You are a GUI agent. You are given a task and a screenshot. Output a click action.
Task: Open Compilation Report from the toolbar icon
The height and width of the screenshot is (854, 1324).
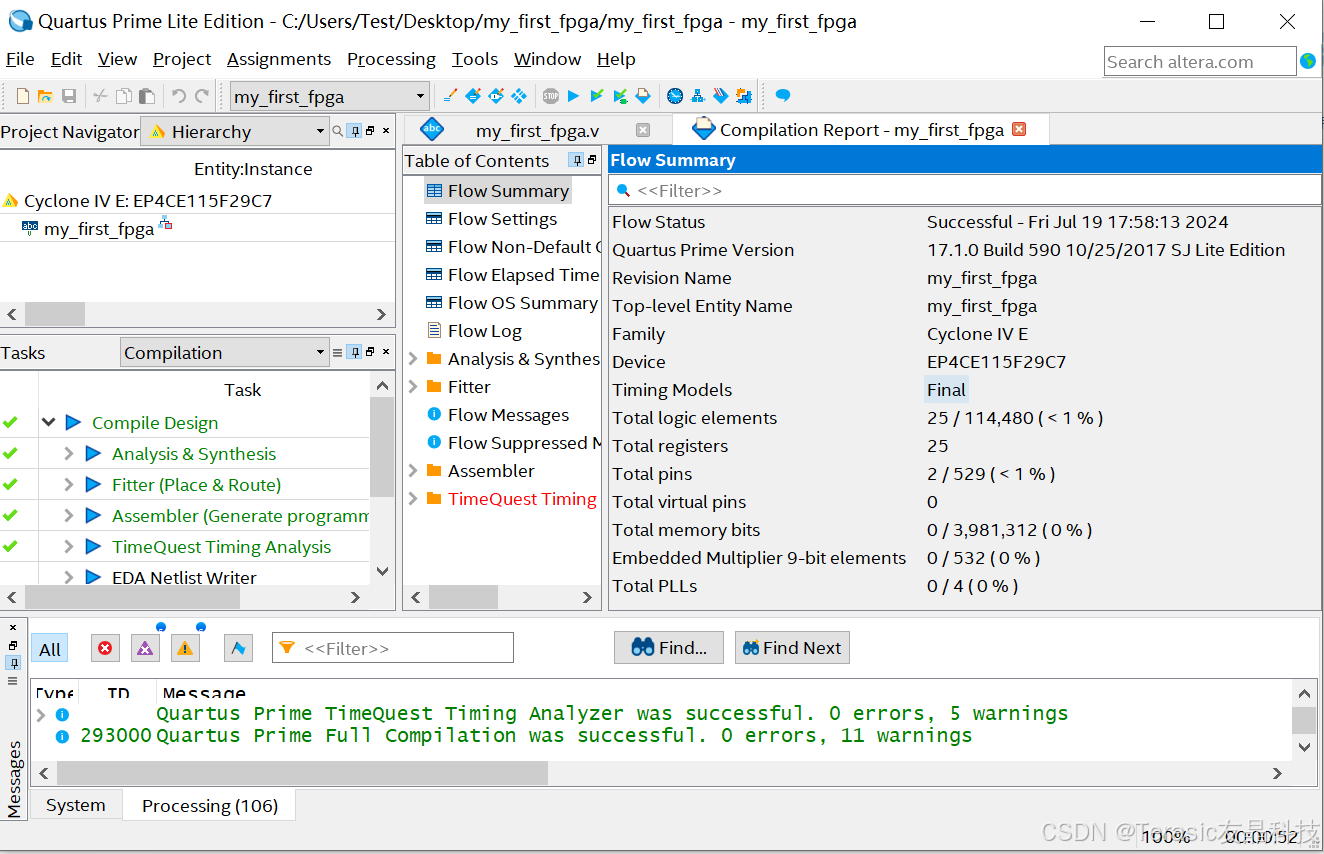click(x=643, y=96)
